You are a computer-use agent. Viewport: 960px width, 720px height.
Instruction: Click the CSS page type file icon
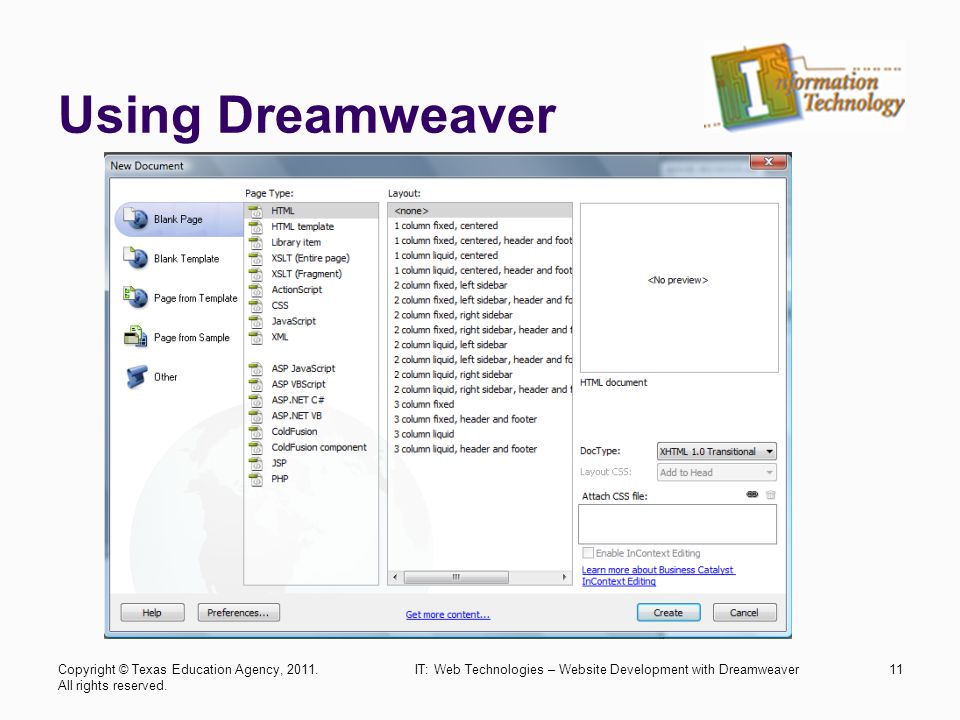click(x=256, y=306)
